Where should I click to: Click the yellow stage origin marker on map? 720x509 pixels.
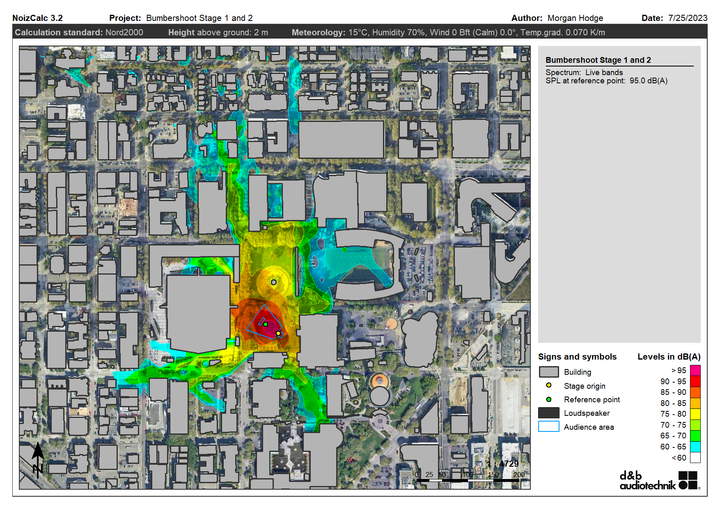[278, 333]
